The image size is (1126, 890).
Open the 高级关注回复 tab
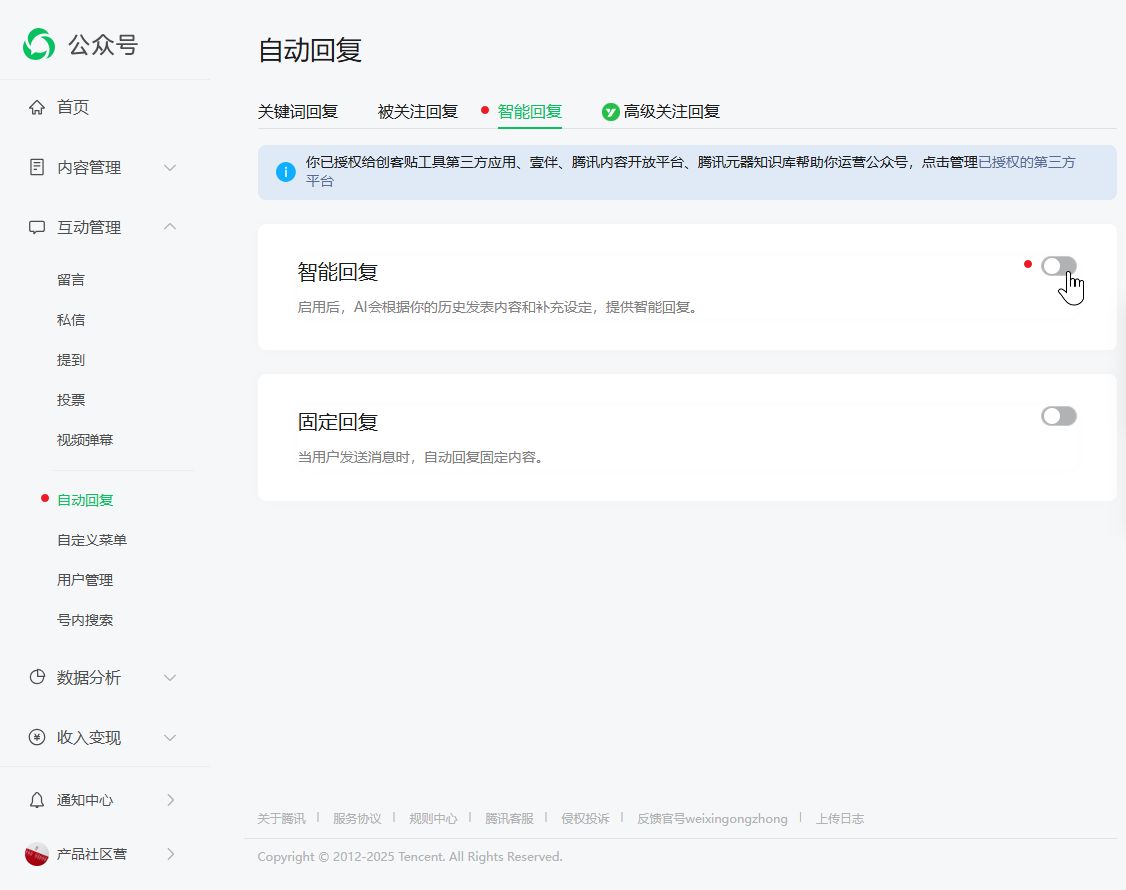point(671,112)
